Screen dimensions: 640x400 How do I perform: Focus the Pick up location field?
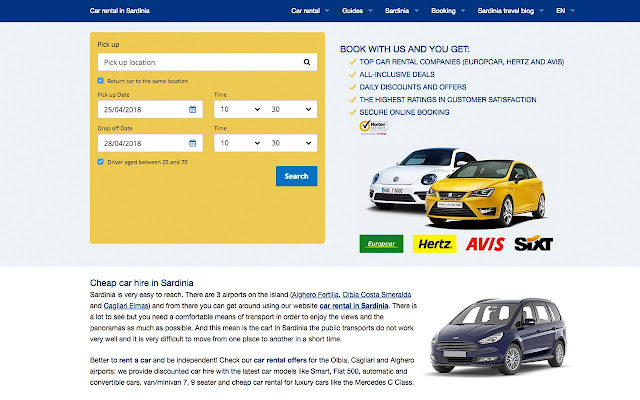[207, 62]
